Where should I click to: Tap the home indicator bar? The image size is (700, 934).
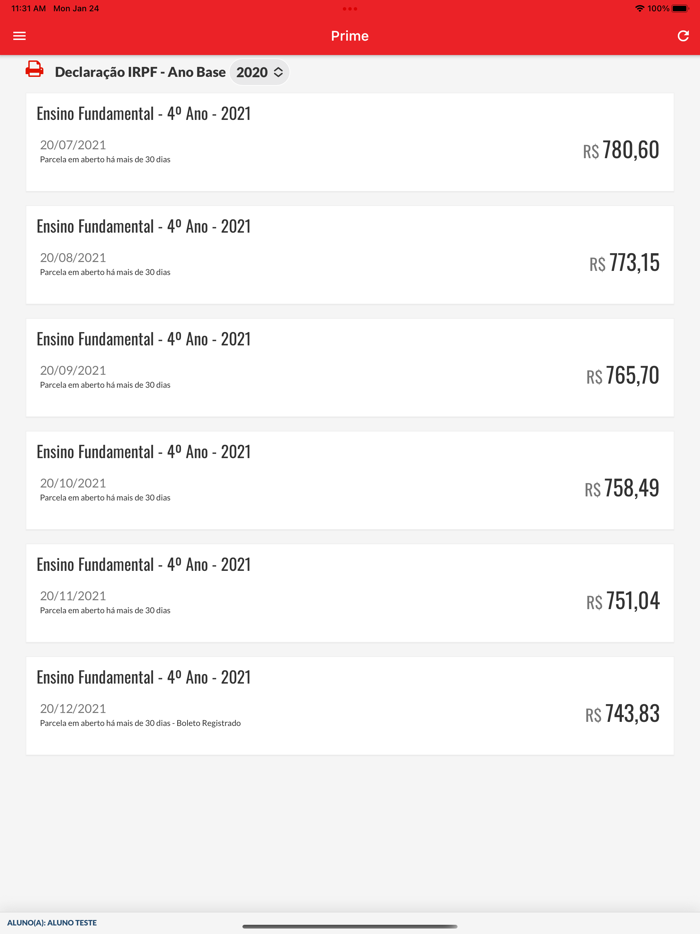[350, 926]
